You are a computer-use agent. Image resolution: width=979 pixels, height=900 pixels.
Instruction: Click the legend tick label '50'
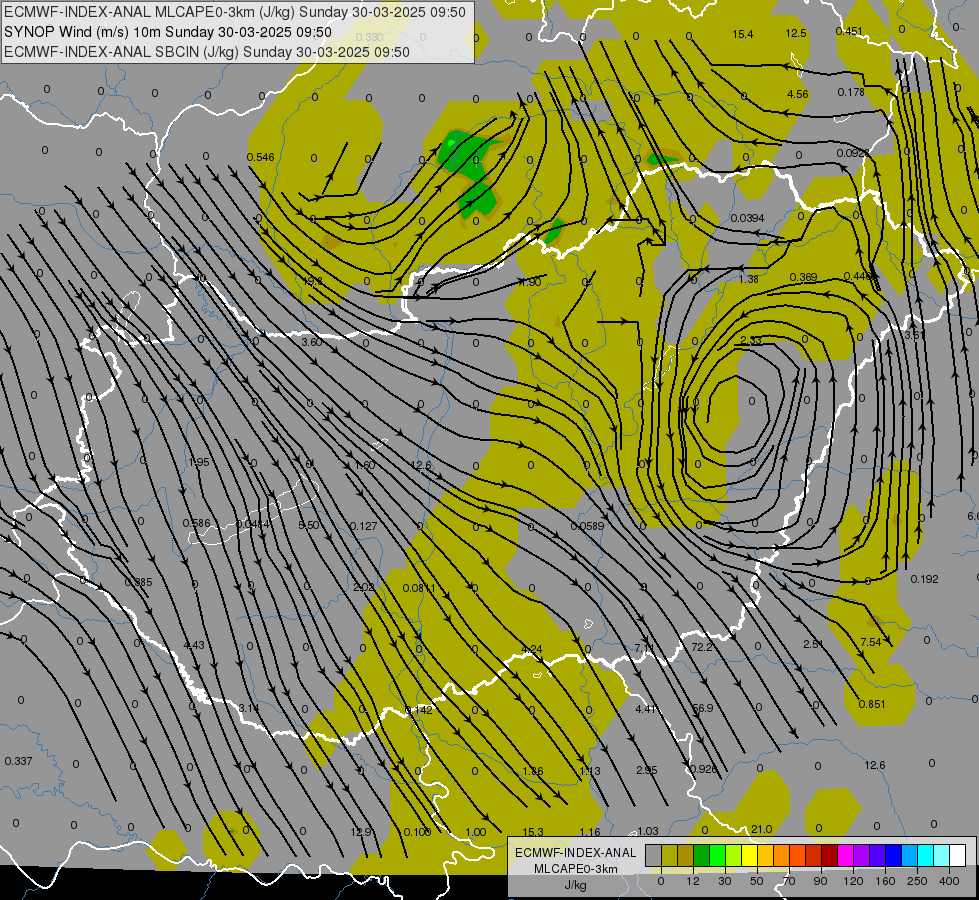point(756,881)
